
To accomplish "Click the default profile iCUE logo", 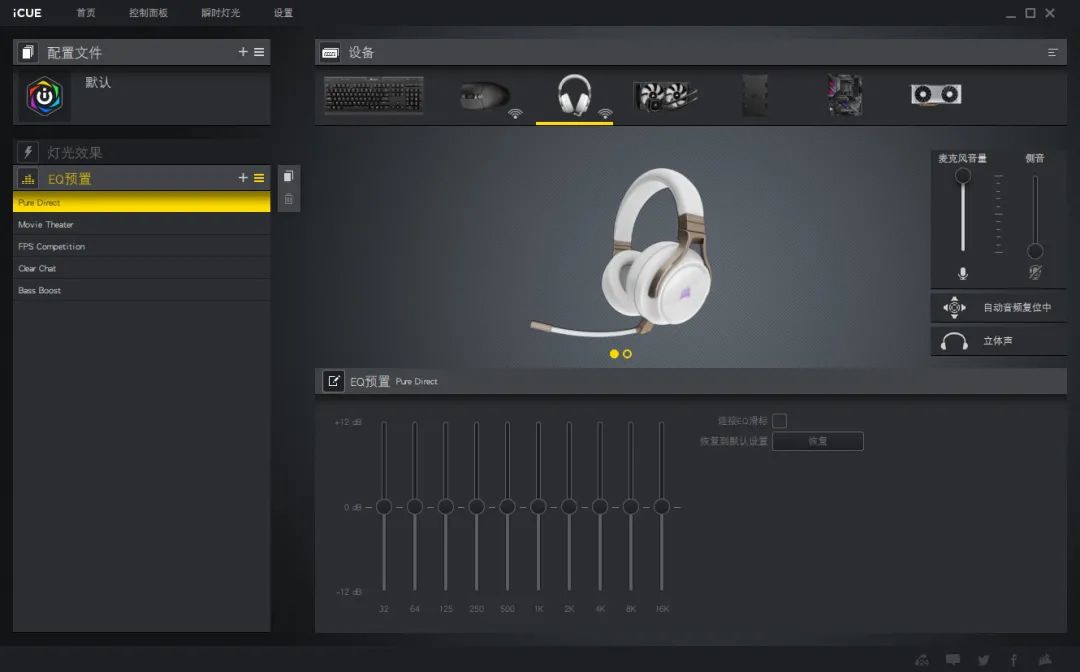I will point(45,96).
